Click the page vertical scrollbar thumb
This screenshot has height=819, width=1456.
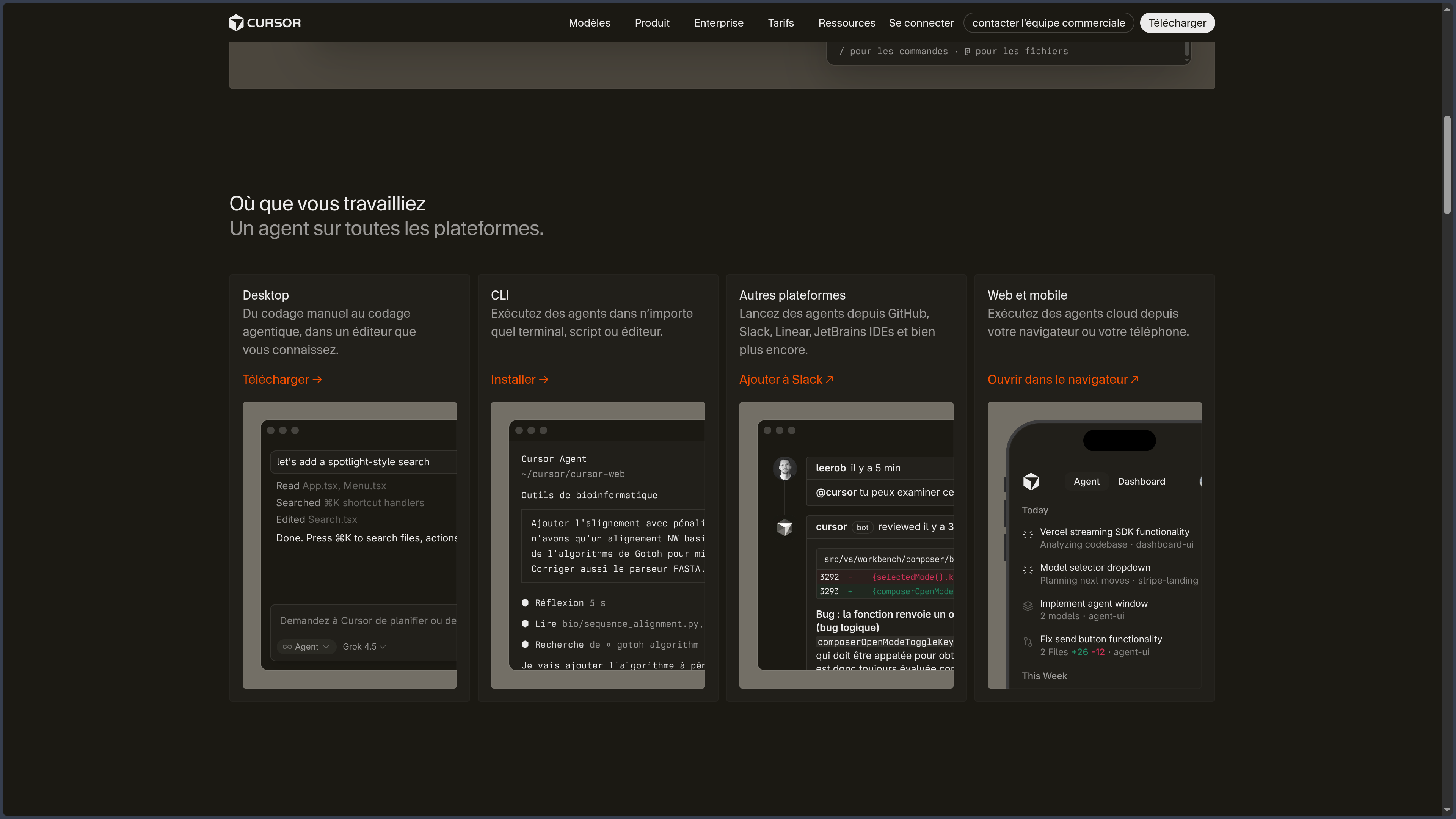(x=1447, y=165)
